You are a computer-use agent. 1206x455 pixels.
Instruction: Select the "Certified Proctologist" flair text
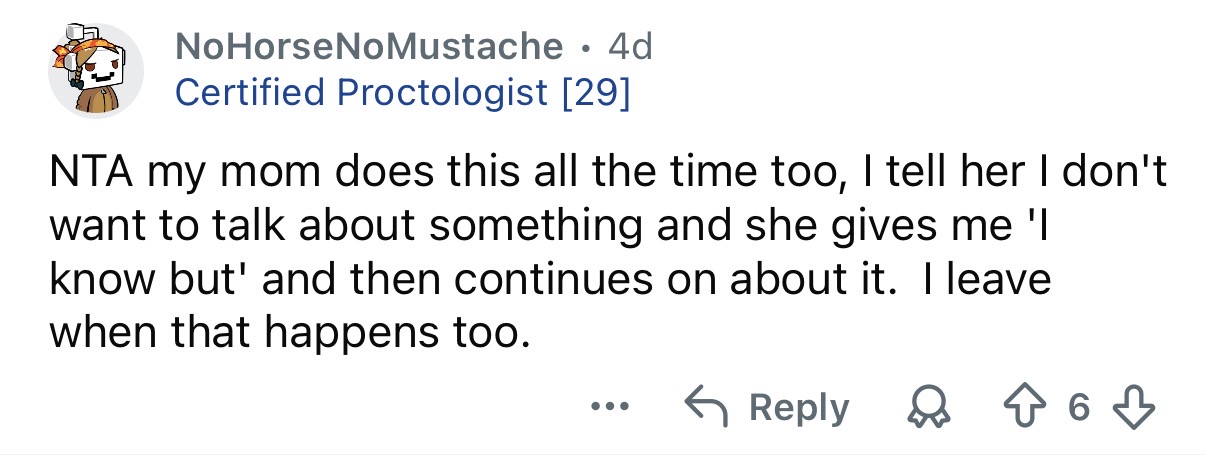[361, 93]
